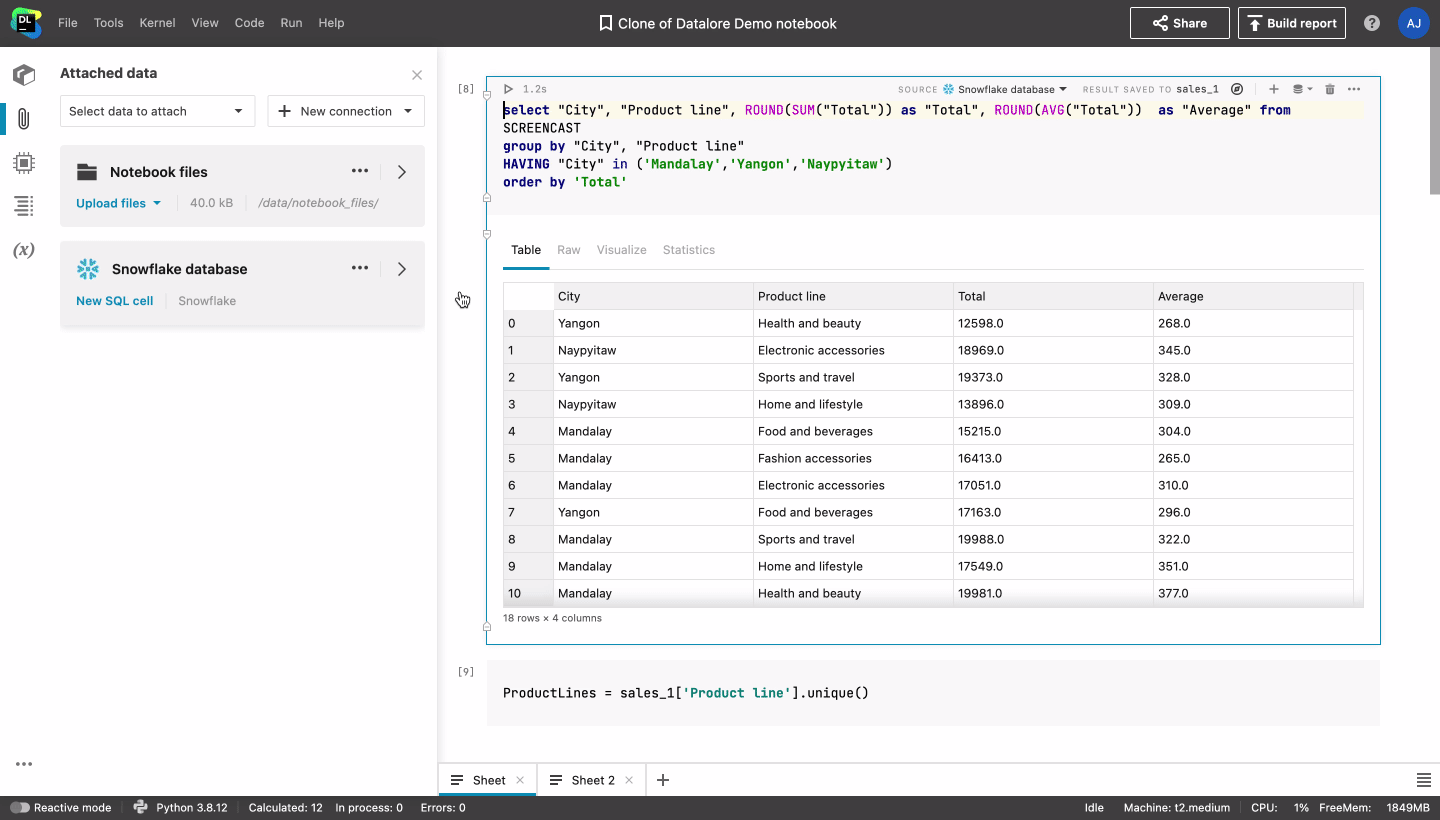This screenshot has height=820, width=1440.
Task: Open the Variables (x) sidebar icon
Action: pyautogui.click(x=24, y=250)
